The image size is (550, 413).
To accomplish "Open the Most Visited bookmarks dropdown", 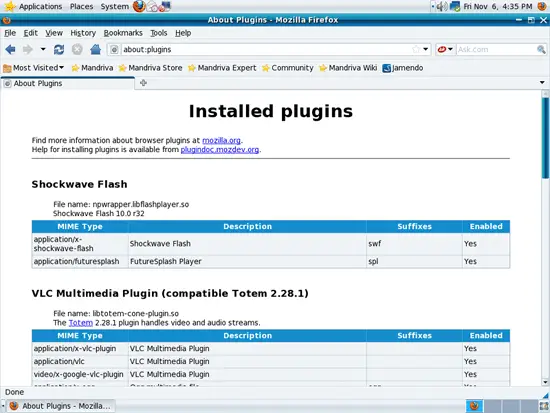I will tap(33, 68).
